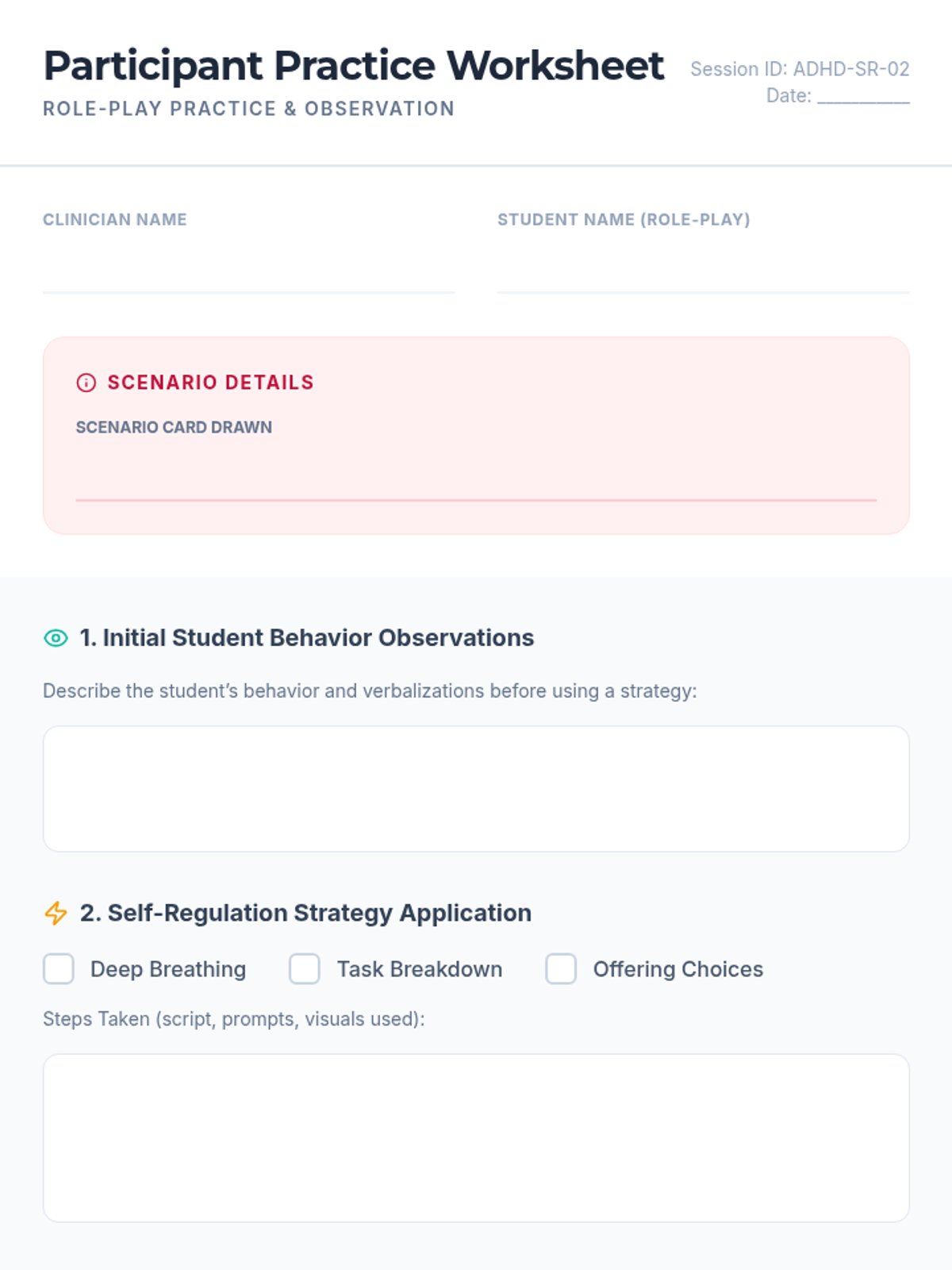952x1270 pixels.
Task: Click the Self-Regulation Strategy Application heading
Action: click(x=305, y=913)
